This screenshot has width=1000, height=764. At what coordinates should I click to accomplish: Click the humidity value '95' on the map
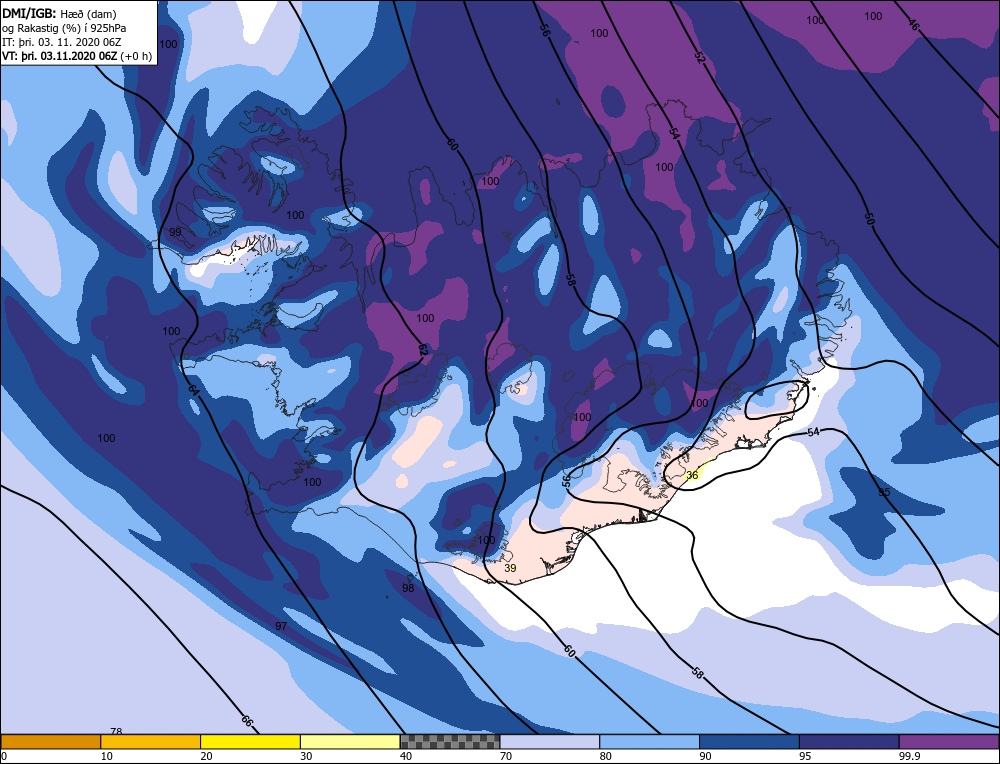(884, 492)
